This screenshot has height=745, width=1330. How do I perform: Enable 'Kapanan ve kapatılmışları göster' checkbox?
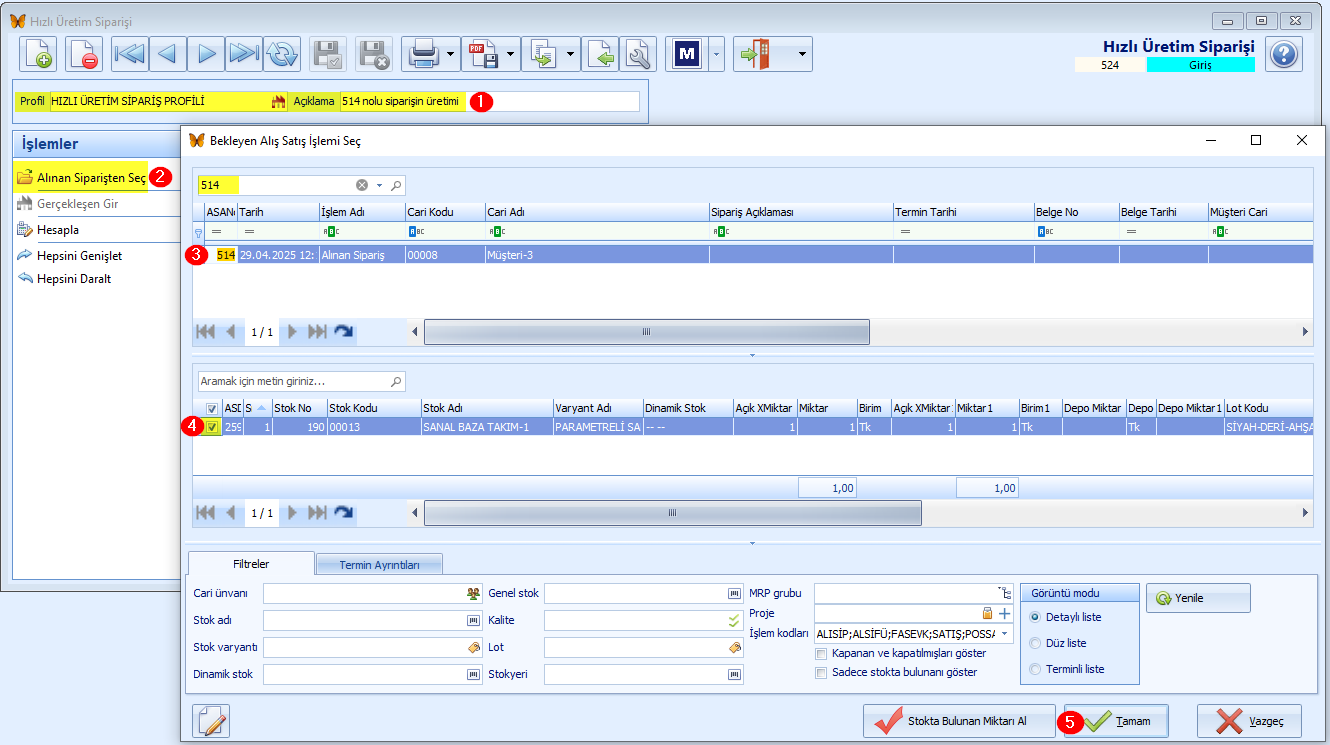[x=822, y=653]
